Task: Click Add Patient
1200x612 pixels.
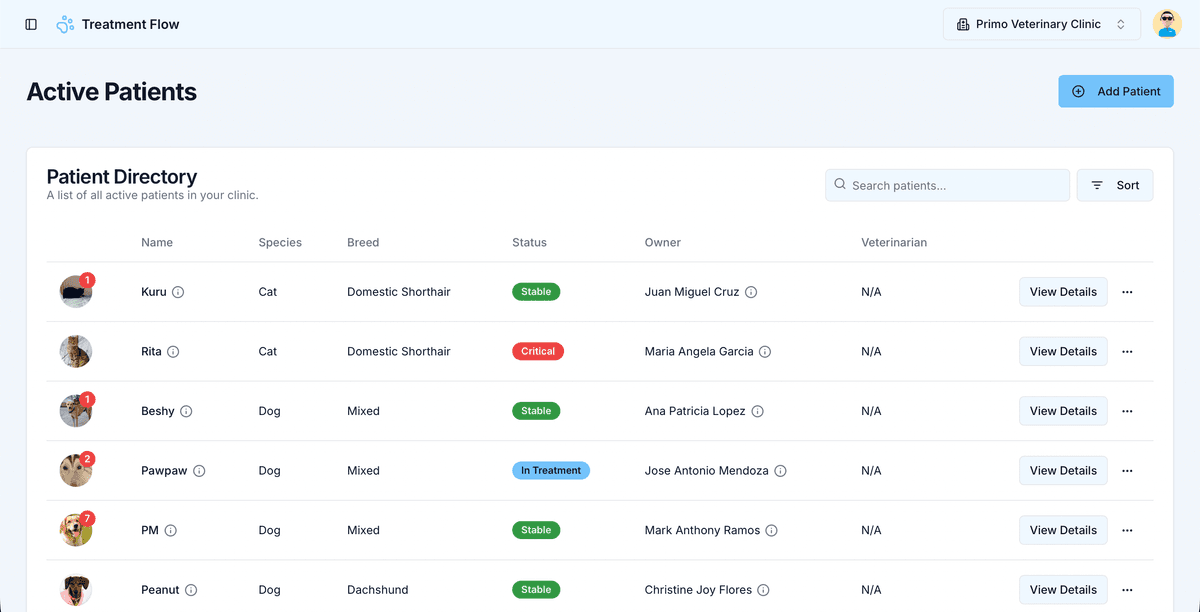Action: pos(1116,91)
